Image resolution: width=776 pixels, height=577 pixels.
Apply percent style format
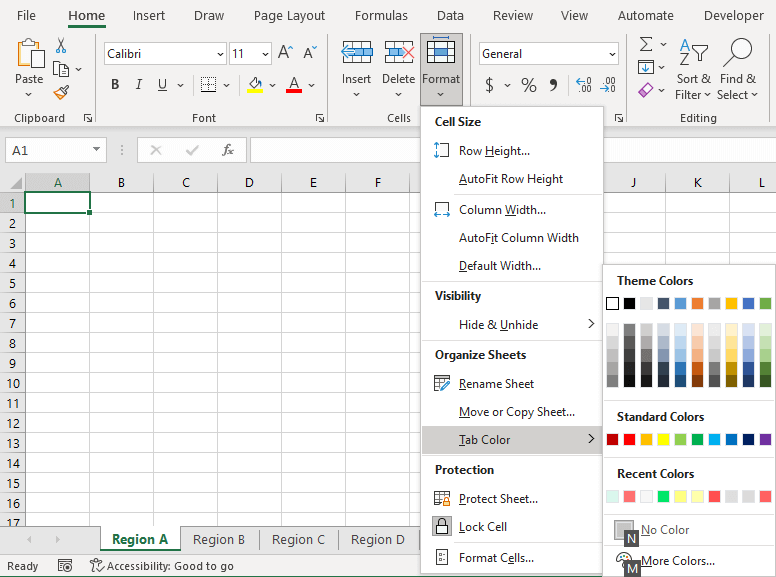coord(529,85)
